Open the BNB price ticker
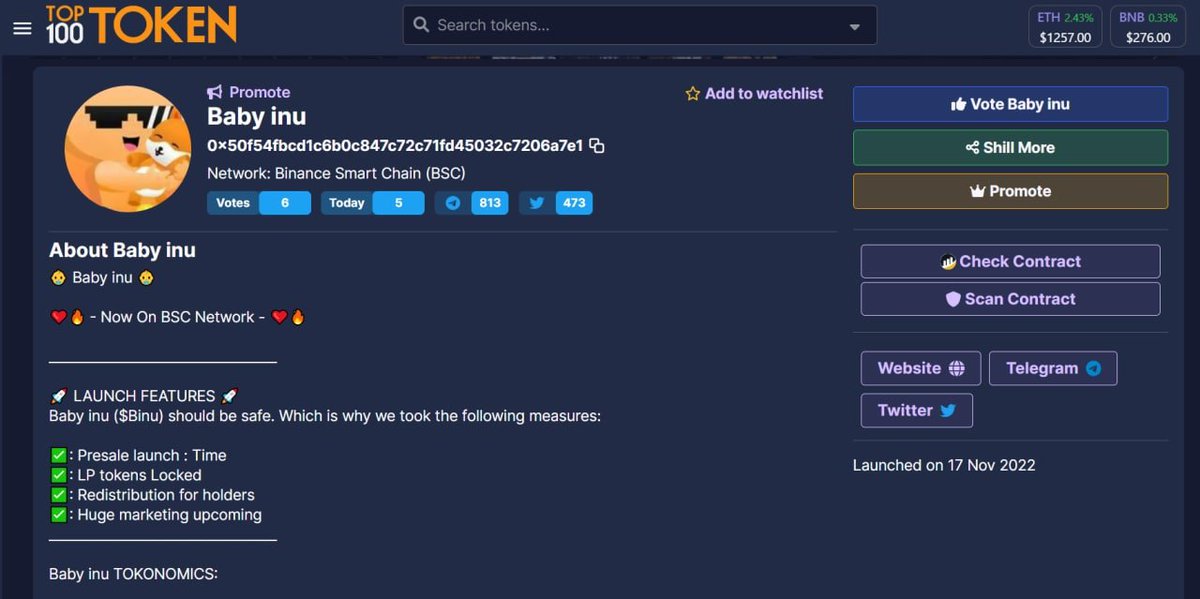 click(x=1147, y=27)
